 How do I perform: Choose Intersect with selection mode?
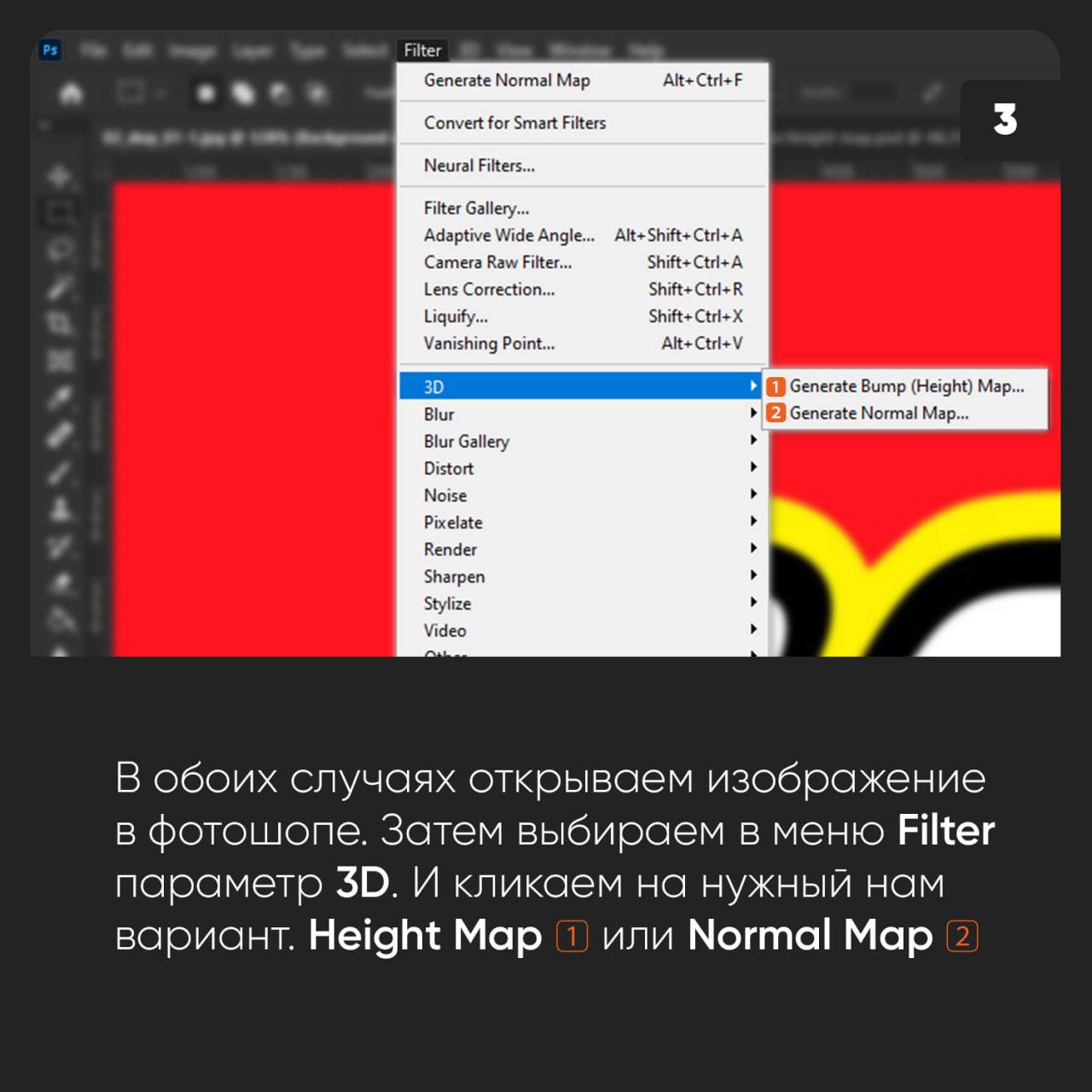coord(317,92)
